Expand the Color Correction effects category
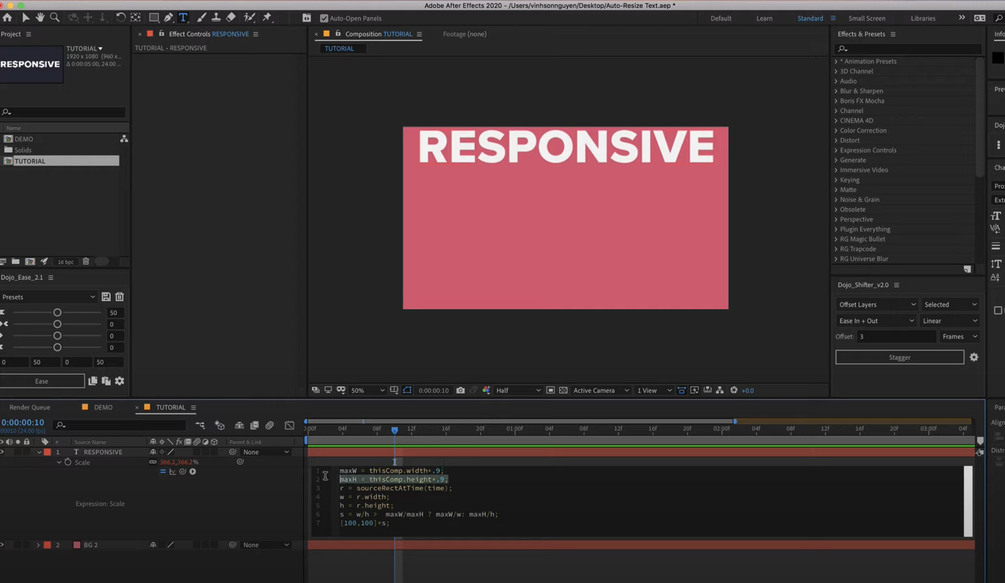Image resolution: width=1005 pixels, height=583 pixels. pos(836,131)
